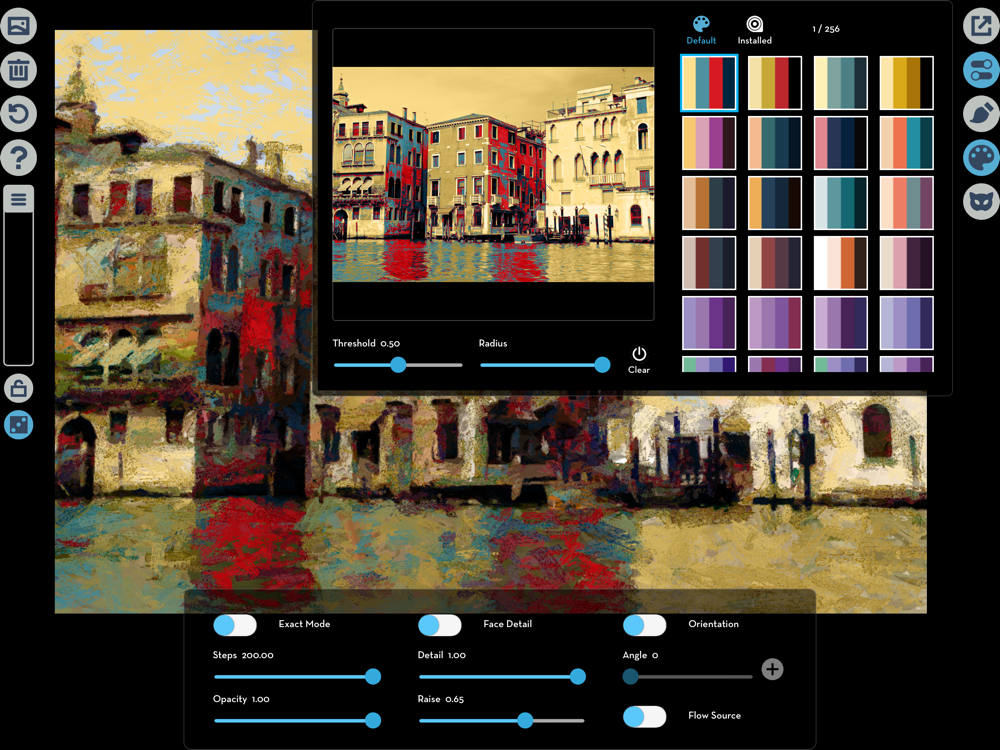Toggle the Flow Source switch
This screenshot has width=1000, height=750.
[x=644, y=716]
